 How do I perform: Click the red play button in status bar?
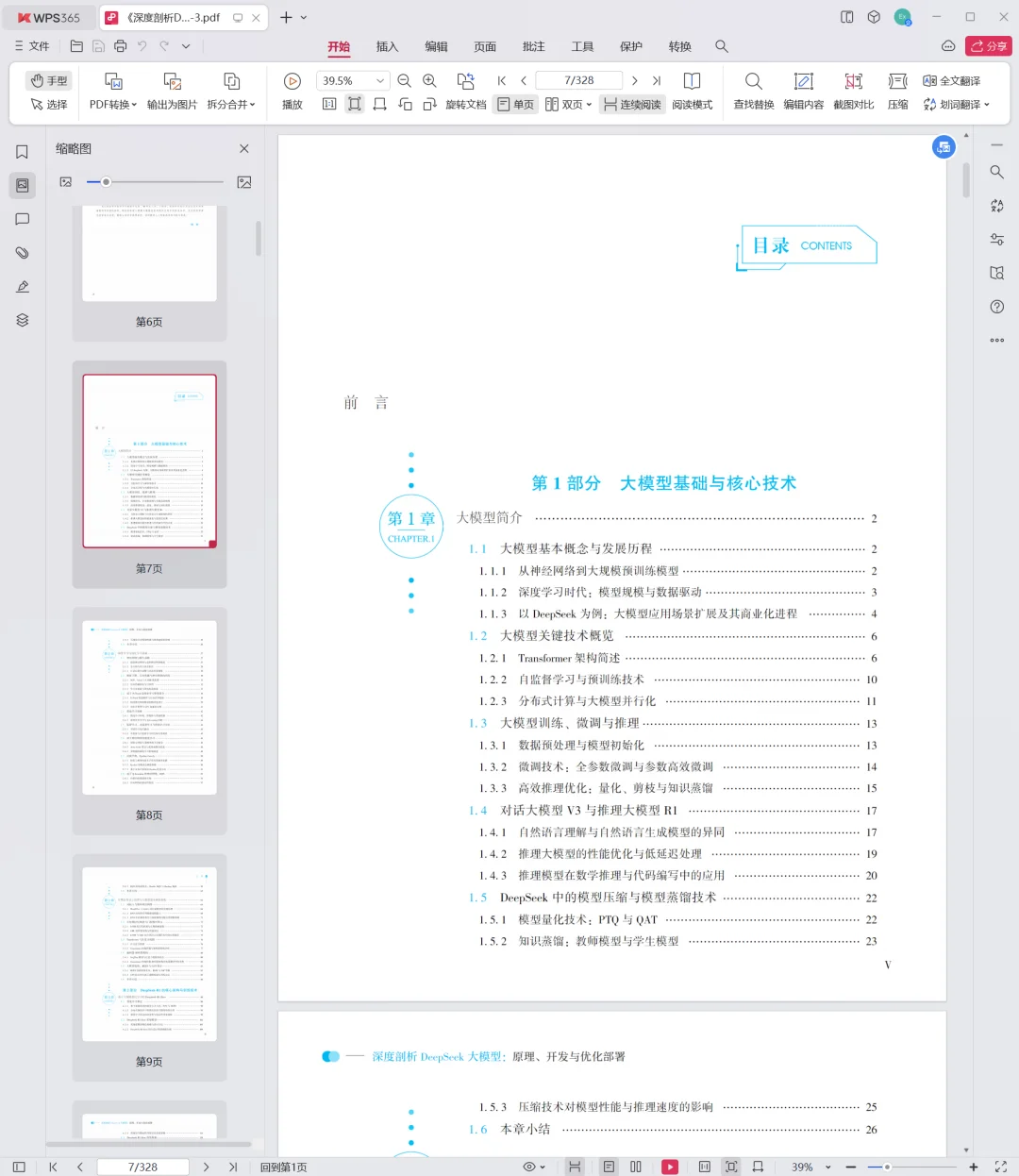tap(670, 1168)
